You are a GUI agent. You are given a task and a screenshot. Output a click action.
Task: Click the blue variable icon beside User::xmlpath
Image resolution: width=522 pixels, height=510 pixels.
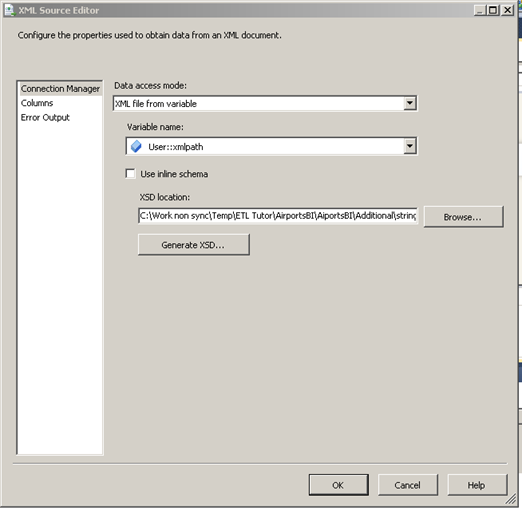[x=136, y=146]
